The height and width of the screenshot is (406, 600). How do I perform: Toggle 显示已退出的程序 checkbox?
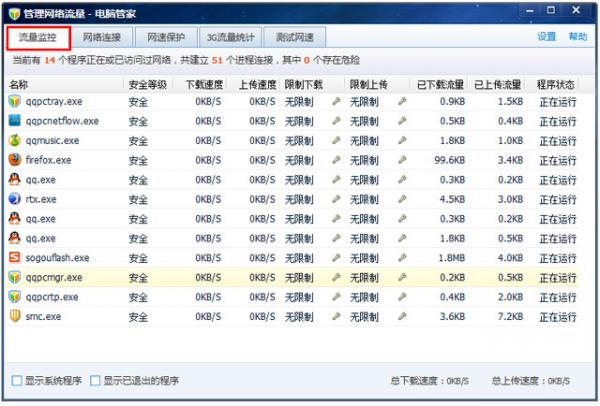(95, 381)
